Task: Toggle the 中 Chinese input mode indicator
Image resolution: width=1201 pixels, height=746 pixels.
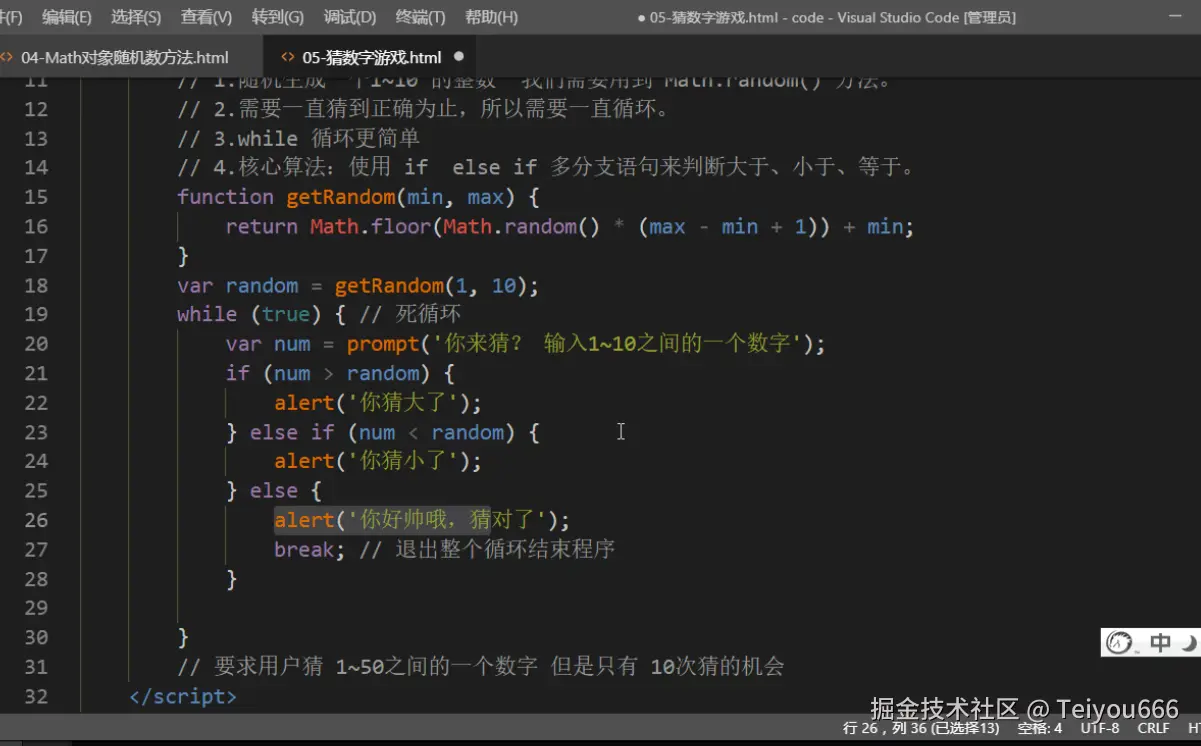Action: pos(1160,643)
